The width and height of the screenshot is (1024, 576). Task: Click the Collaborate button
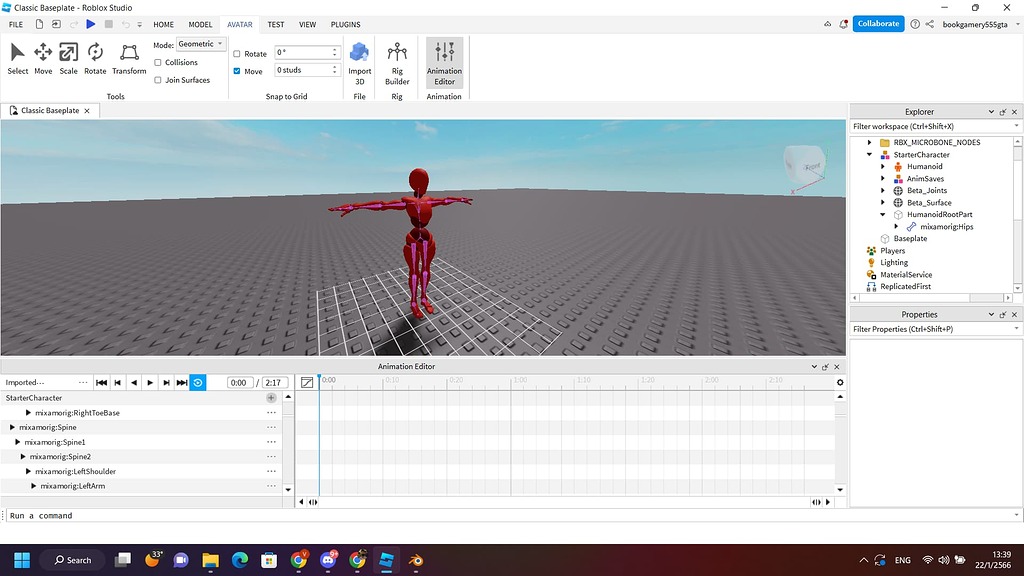tap(878, 23)
